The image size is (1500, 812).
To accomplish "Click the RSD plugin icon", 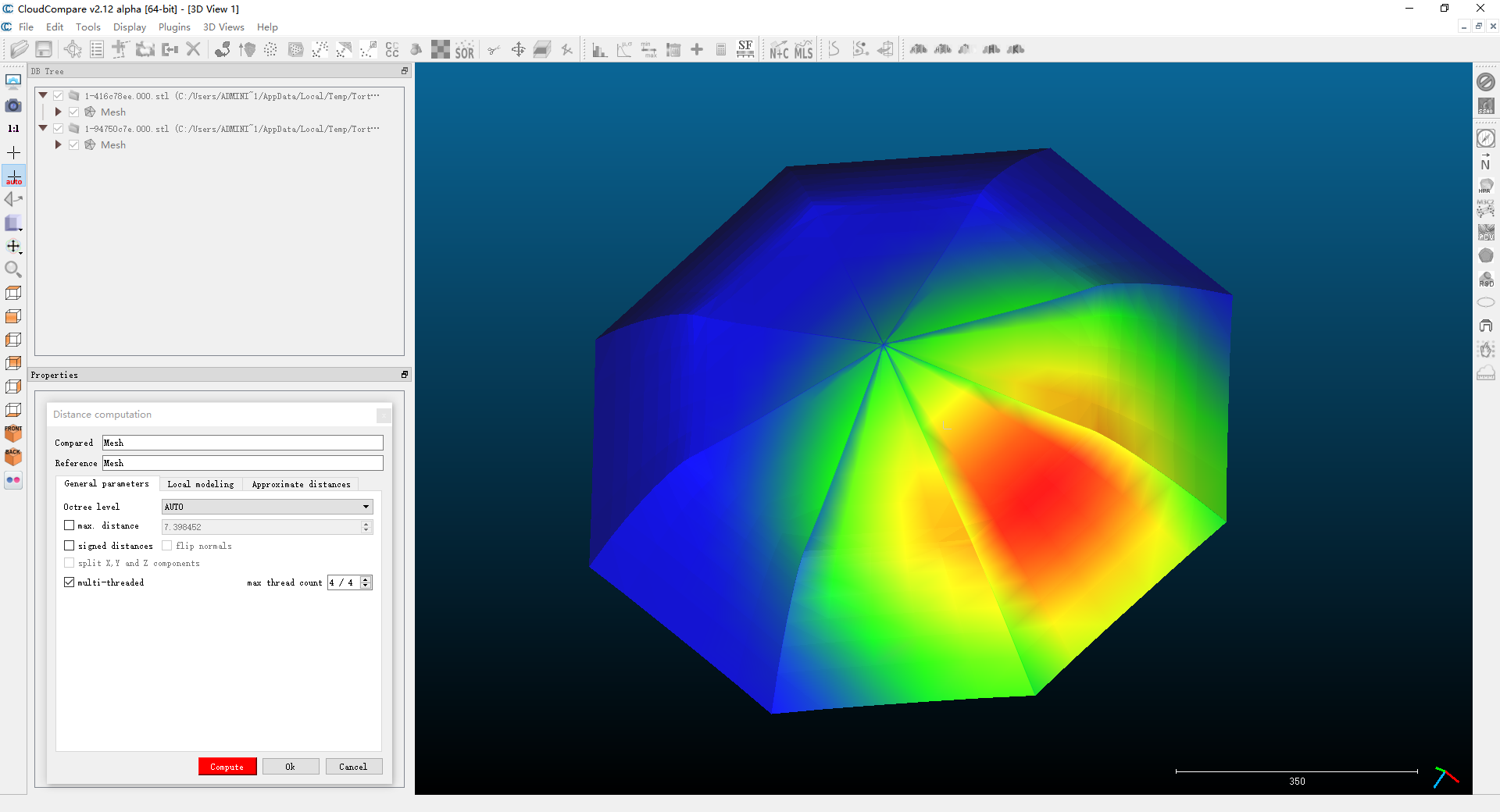I will click(1485, 279).
